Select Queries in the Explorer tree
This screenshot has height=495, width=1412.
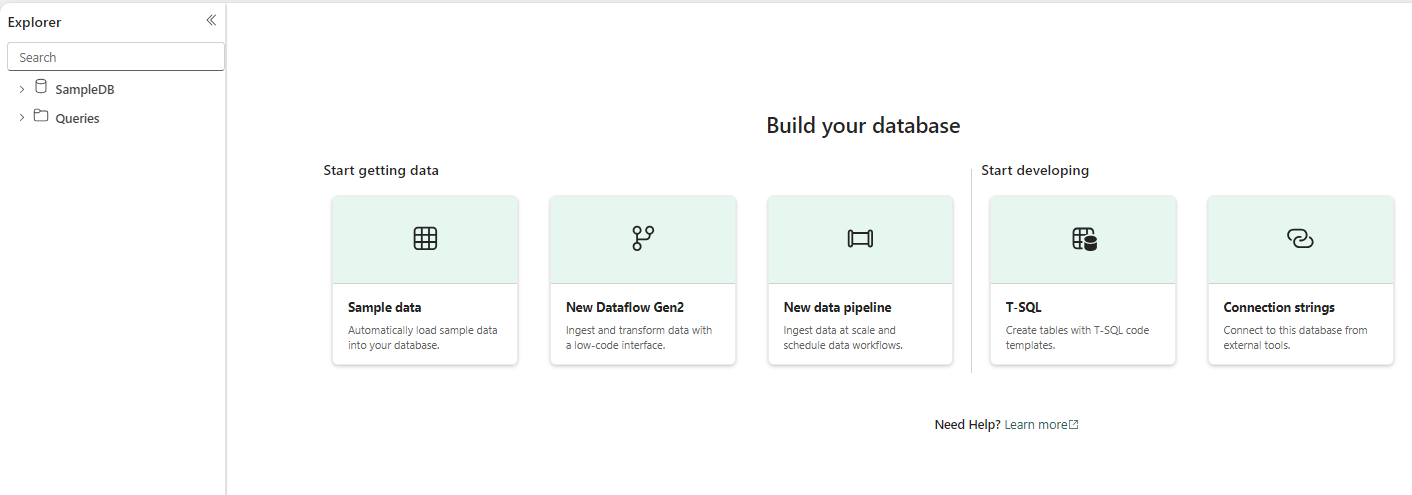[x=77, y=118]
